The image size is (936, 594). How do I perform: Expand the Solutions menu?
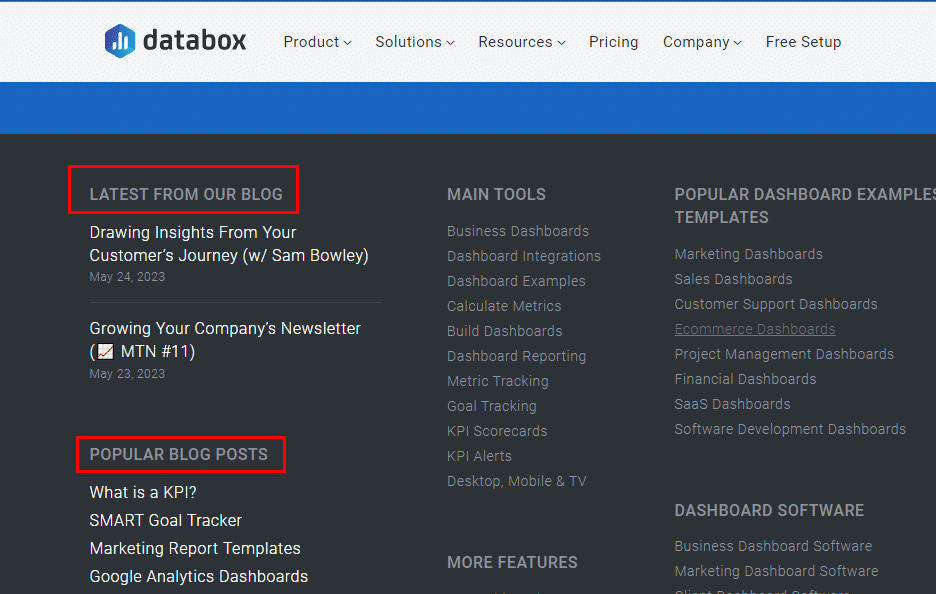coord(415,42)
